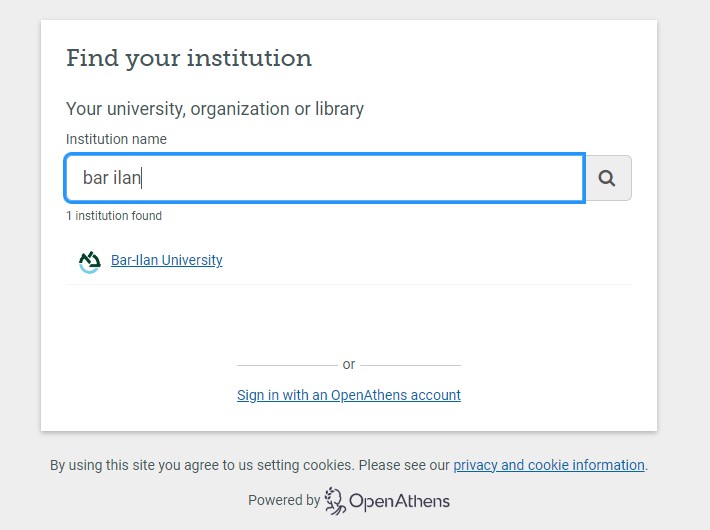
Task: Click the "Powered by" text
Action: tap(284, 500)
